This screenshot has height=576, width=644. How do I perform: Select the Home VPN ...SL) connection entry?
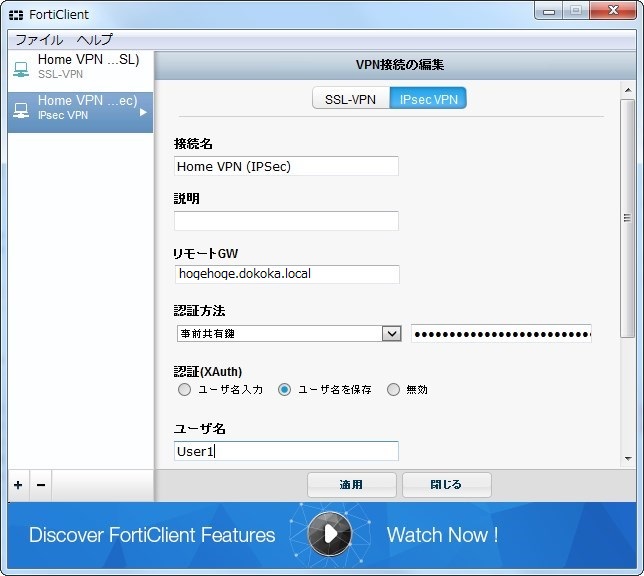pyautogui.click(x=80, y=71)
